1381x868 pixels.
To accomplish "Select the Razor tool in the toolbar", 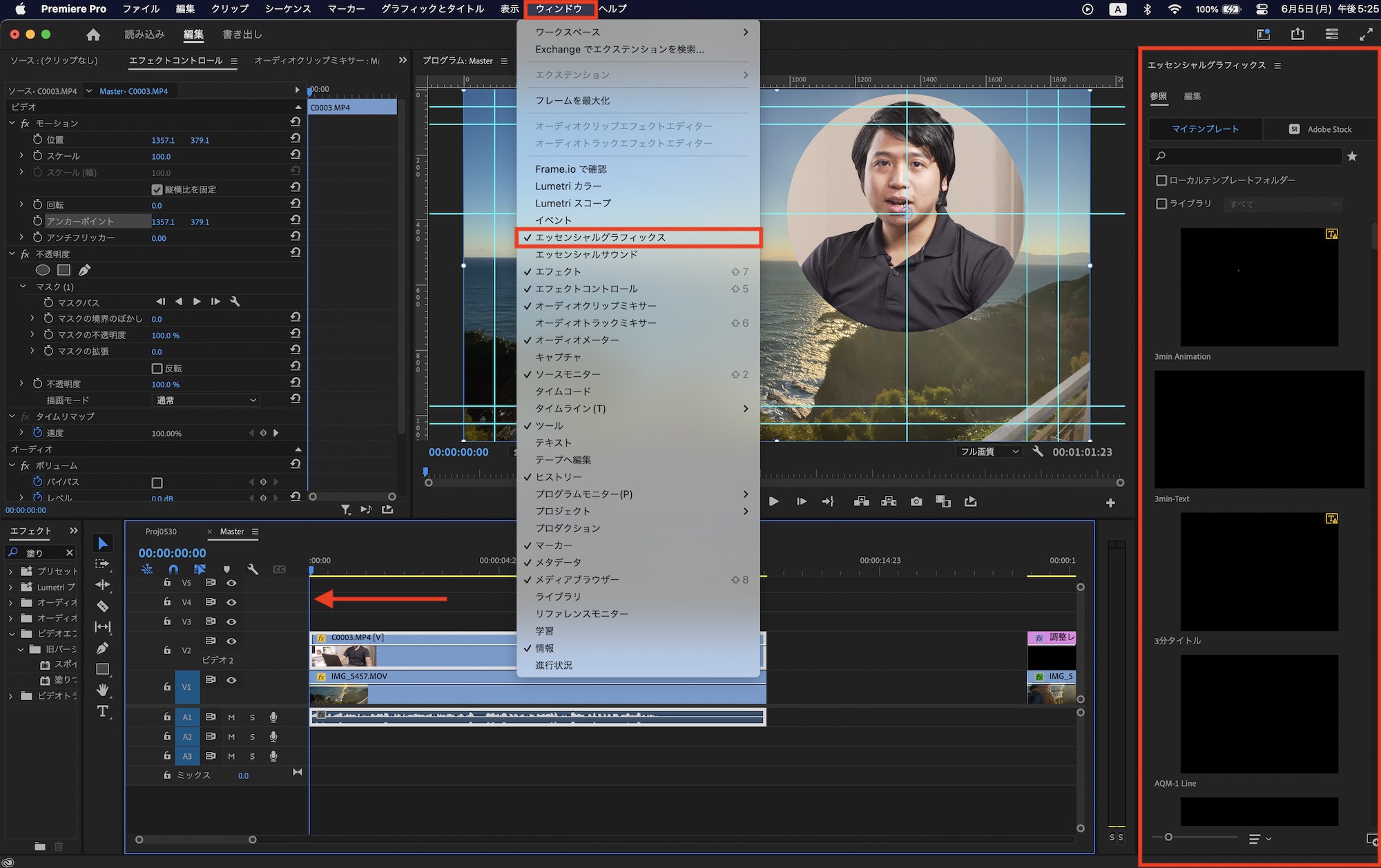I will 102,606.
